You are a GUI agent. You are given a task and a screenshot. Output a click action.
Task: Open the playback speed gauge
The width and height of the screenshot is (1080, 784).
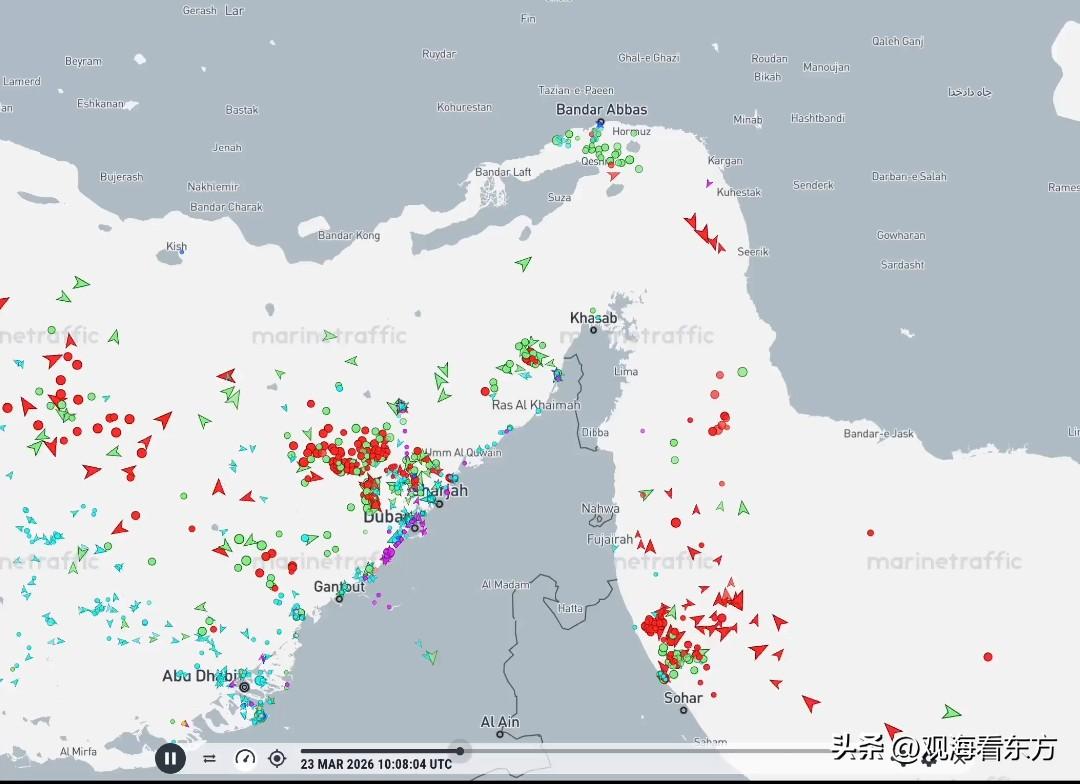[x=245, y=759]
